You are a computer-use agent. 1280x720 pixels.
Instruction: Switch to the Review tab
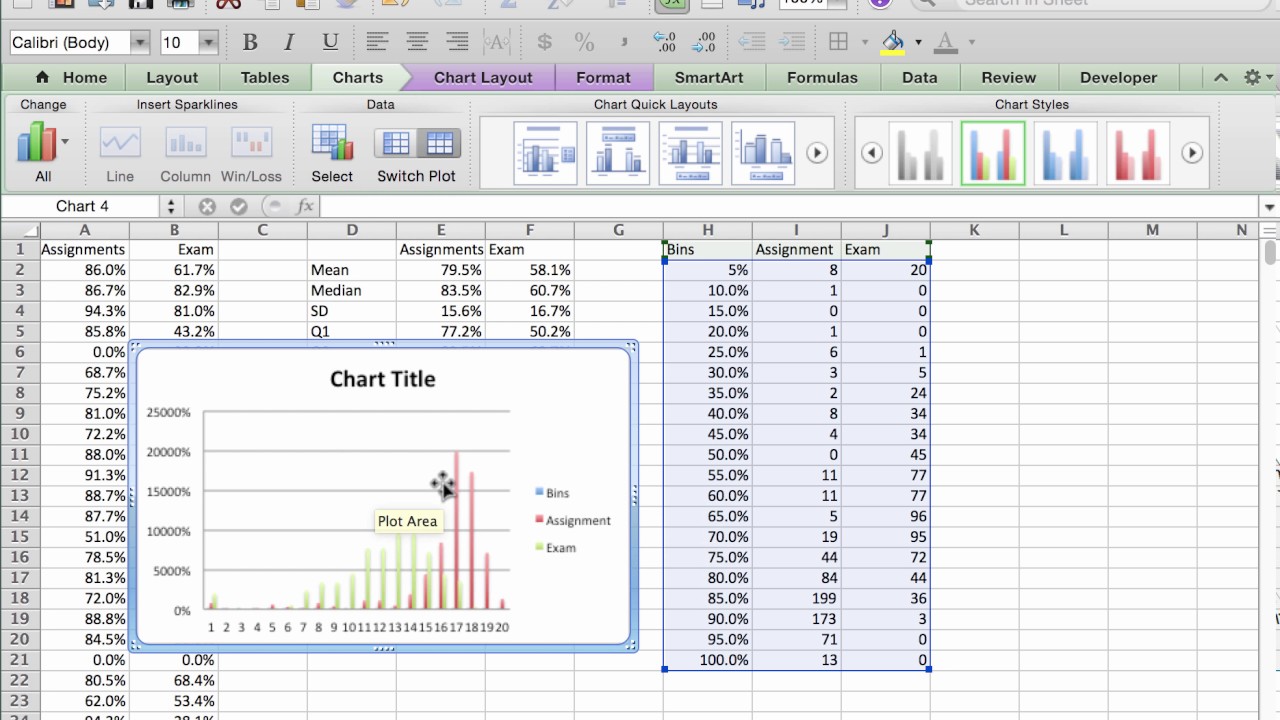point(1008,77)
